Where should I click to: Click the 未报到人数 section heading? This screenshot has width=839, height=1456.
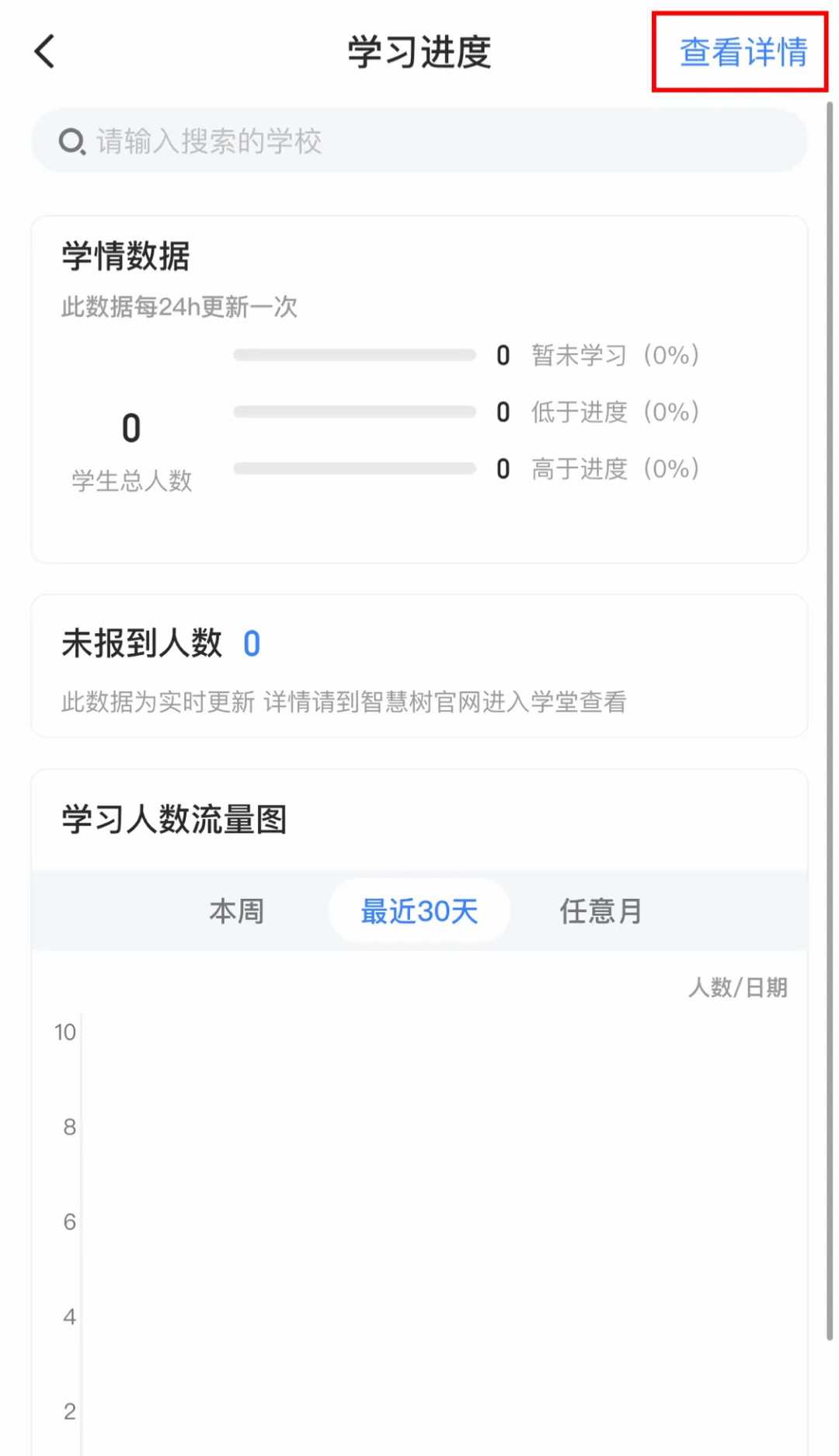[x=141, y=643]
